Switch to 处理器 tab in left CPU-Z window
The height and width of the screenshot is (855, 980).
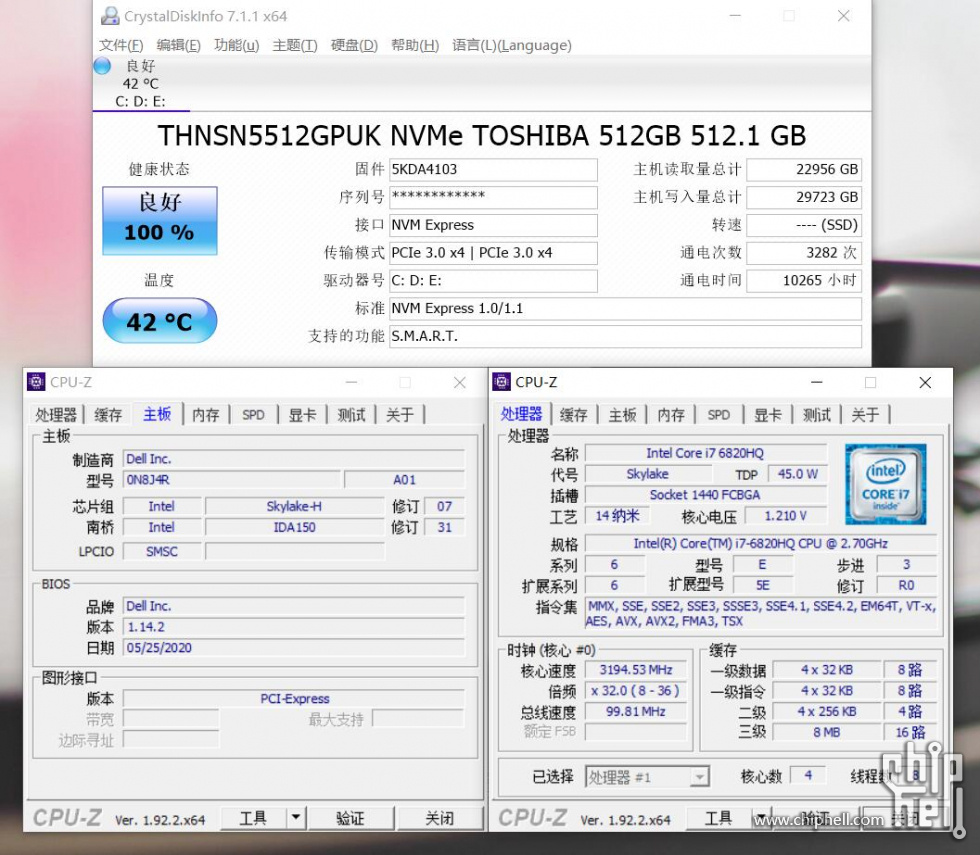56,415
